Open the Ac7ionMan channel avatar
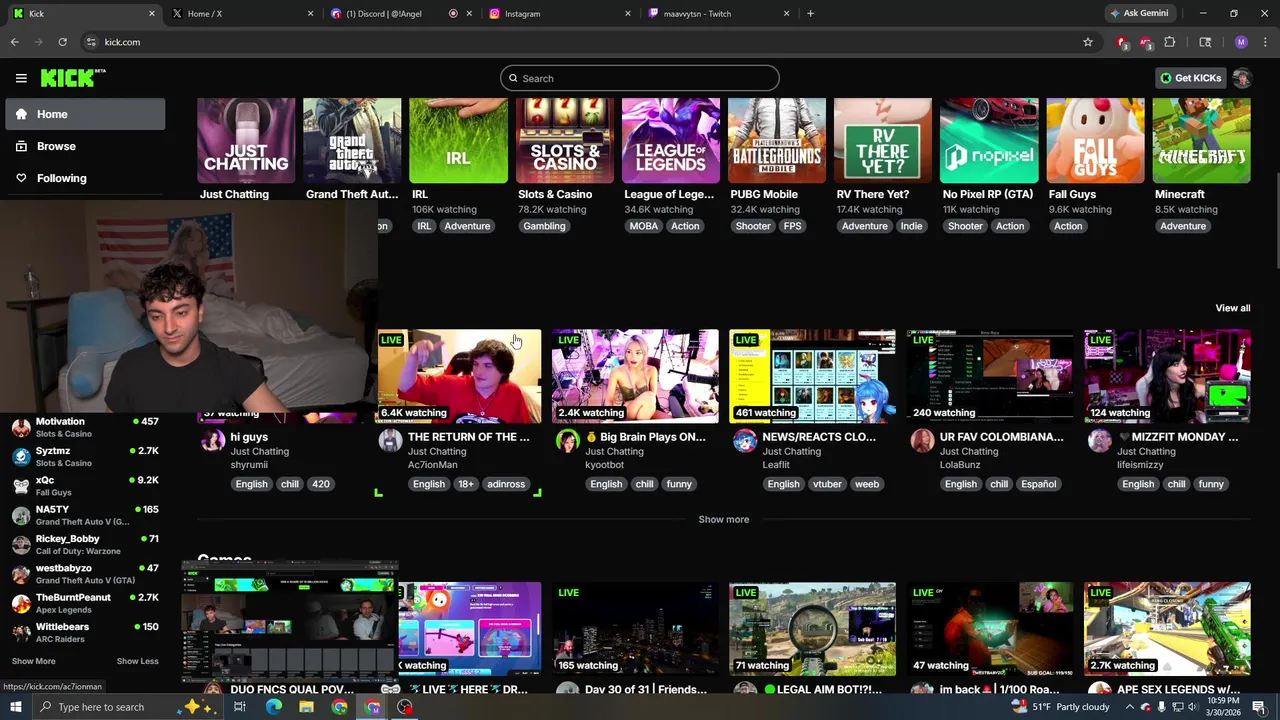1280x720 pixels. coord(391,441)
